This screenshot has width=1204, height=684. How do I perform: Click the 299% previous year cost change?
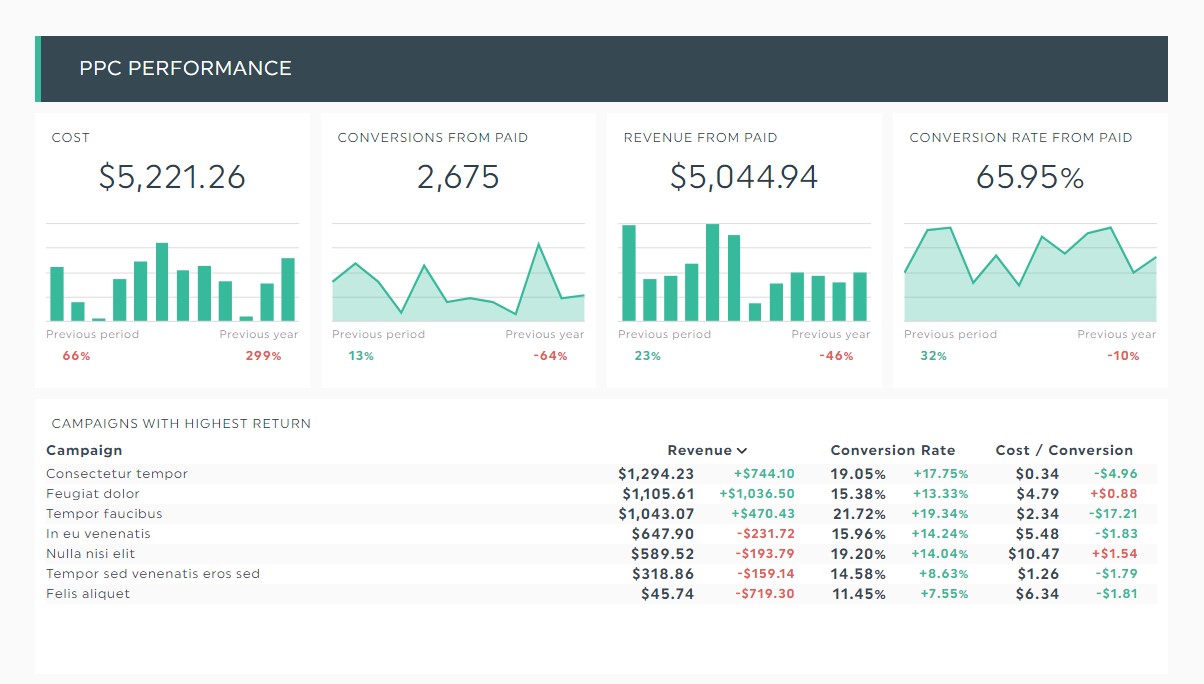264,356
